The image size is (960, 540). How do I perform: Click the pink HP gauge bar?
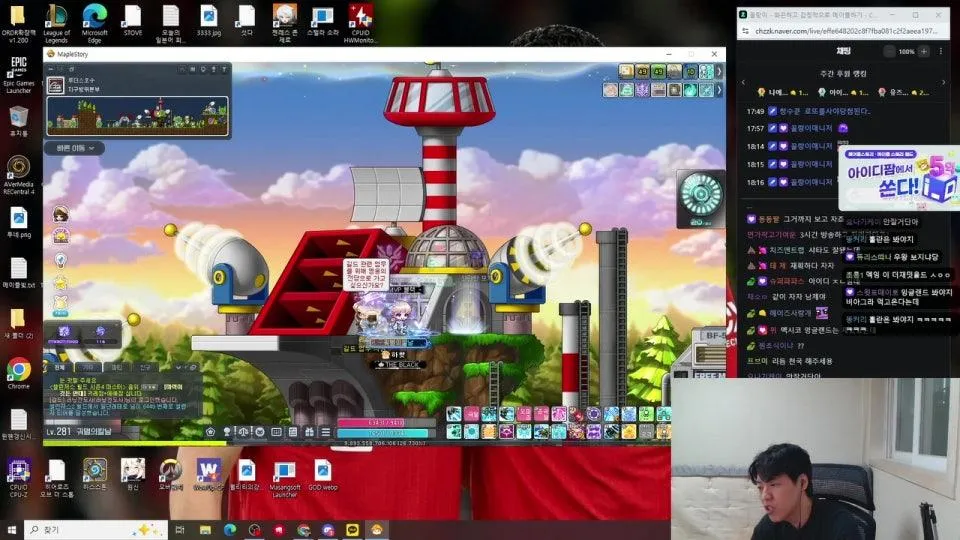pos(386,422)
